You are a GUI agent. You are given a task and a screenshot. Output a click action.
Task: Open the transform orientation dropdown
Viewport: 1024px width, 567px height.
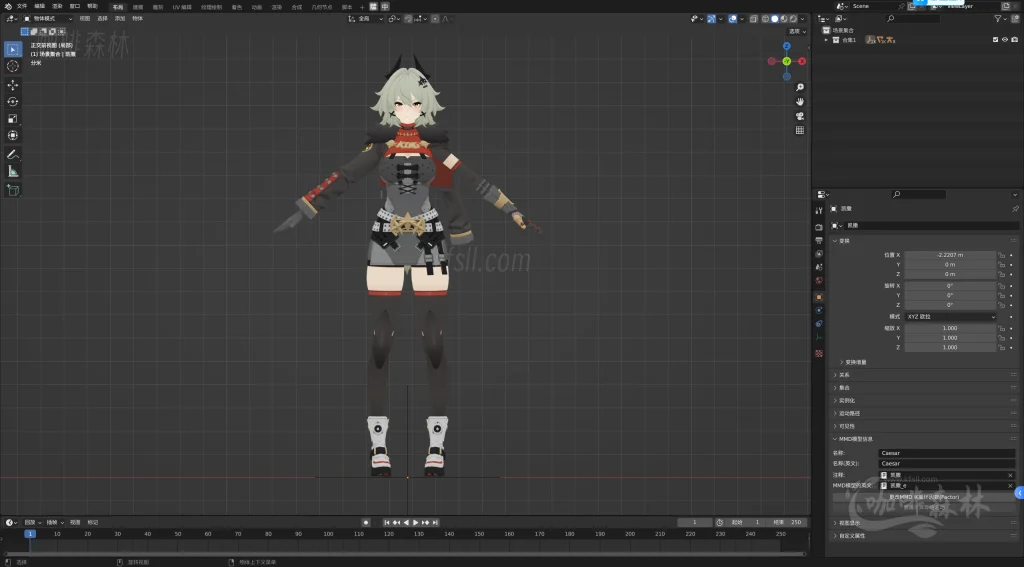(366, 19)
